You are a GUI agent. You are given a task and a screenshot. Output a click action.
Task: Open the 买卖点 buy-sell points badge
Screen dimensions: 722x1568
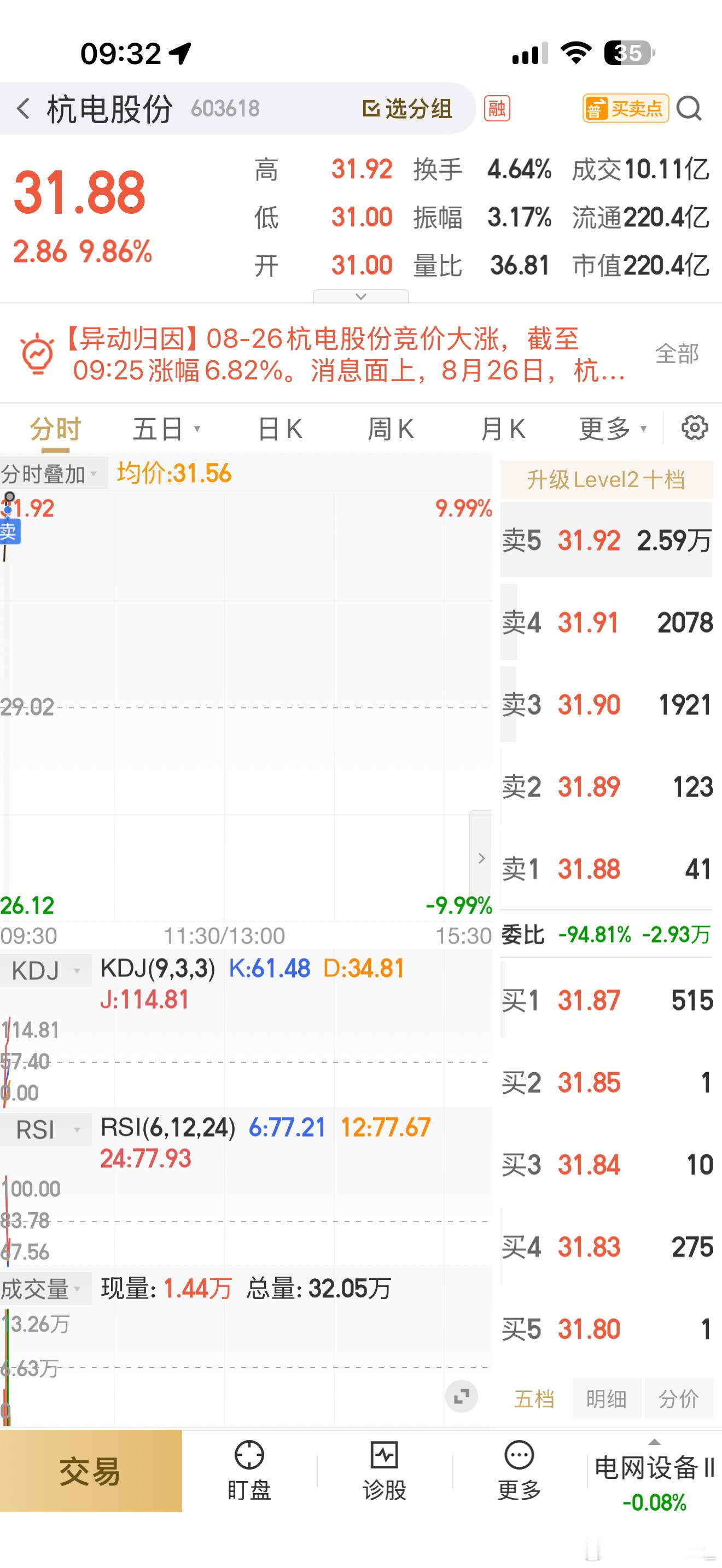tap(626, 109)
